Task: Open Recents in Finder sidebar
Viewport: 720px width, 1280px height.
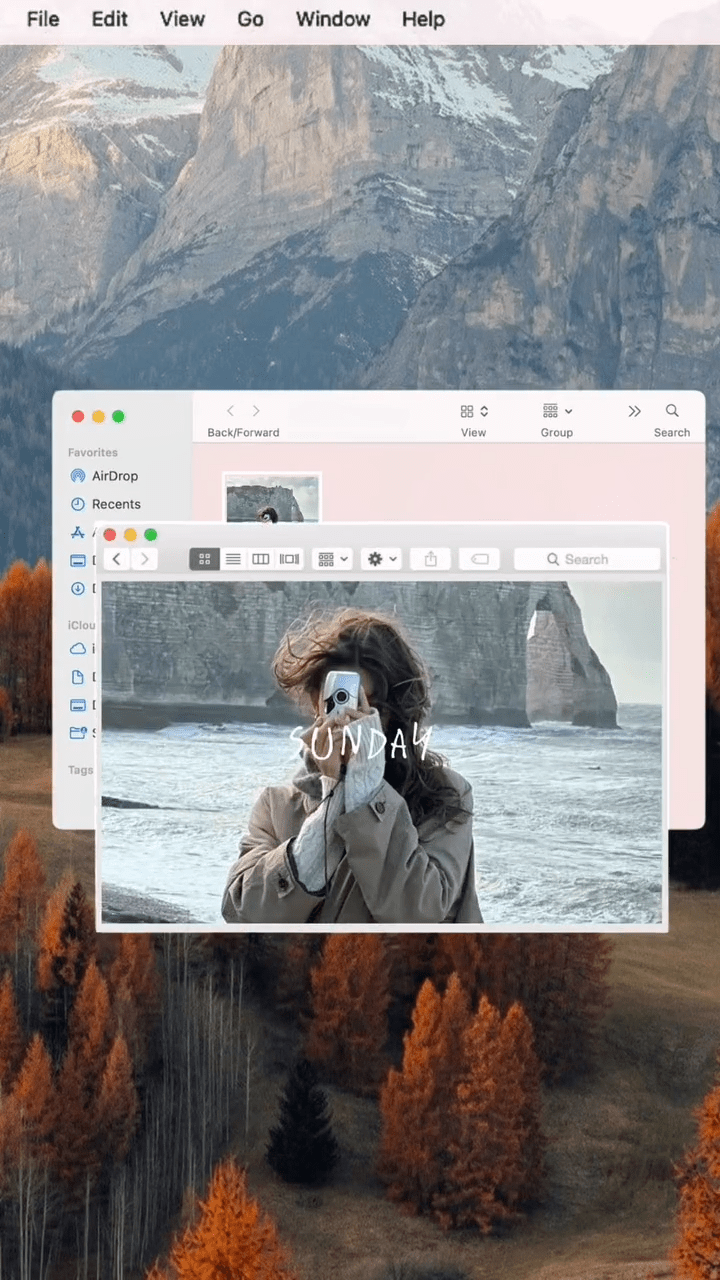Action: pyautogui.click(x=116, y=504)
